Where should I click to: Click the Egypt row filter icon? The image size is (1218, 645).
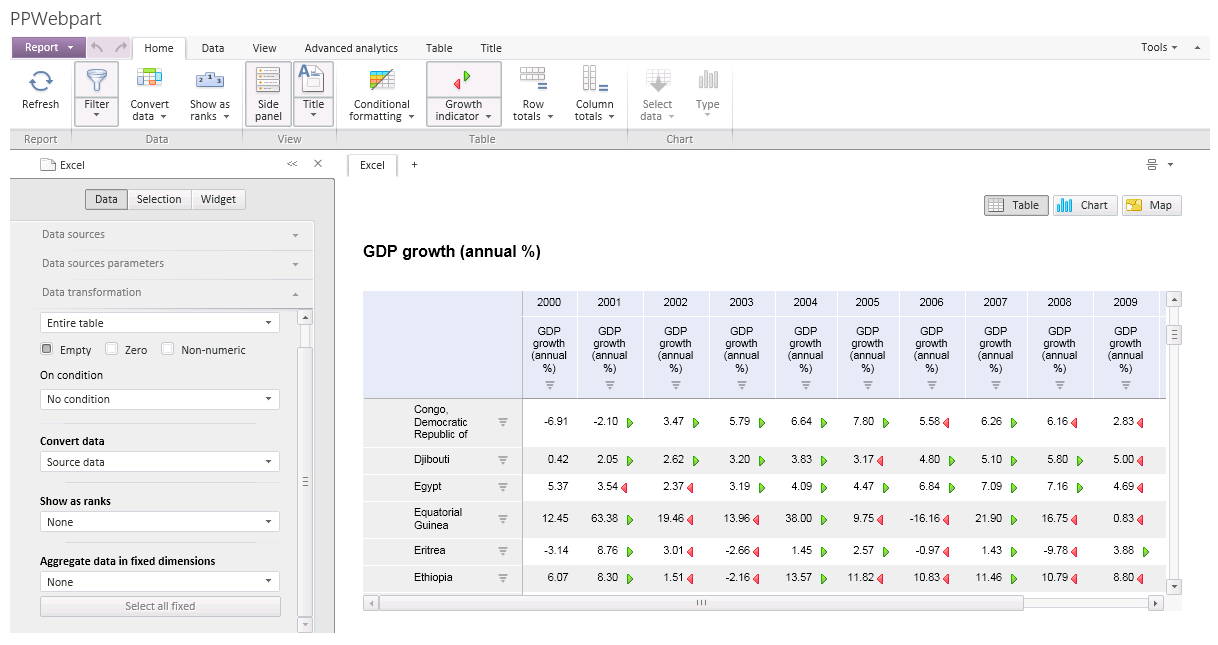click(503, 487)
